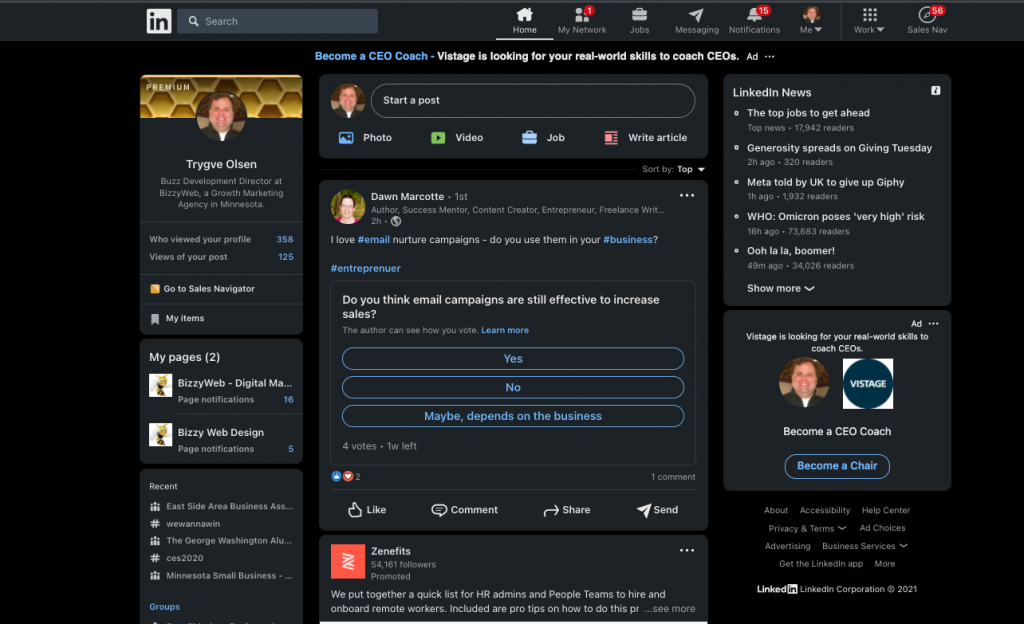The width and height of the screenshot is (1024, 624).
Task: Add a Video to a post
Action: tap(456, 138)
